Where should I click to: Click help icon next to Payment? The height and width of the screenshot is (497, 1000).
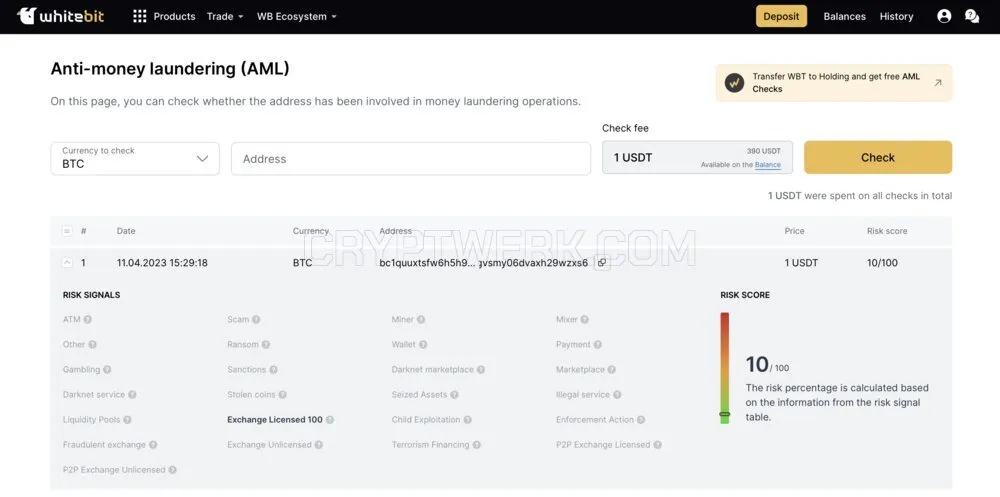tap(598, 345)
